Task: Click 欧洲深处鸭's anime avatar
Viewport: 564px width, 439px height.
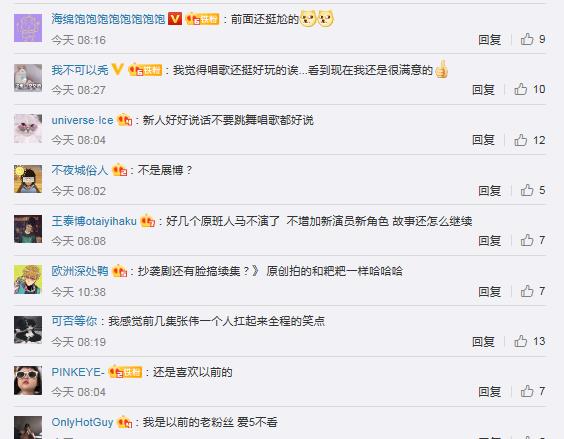Action: [x=28, y=280]
